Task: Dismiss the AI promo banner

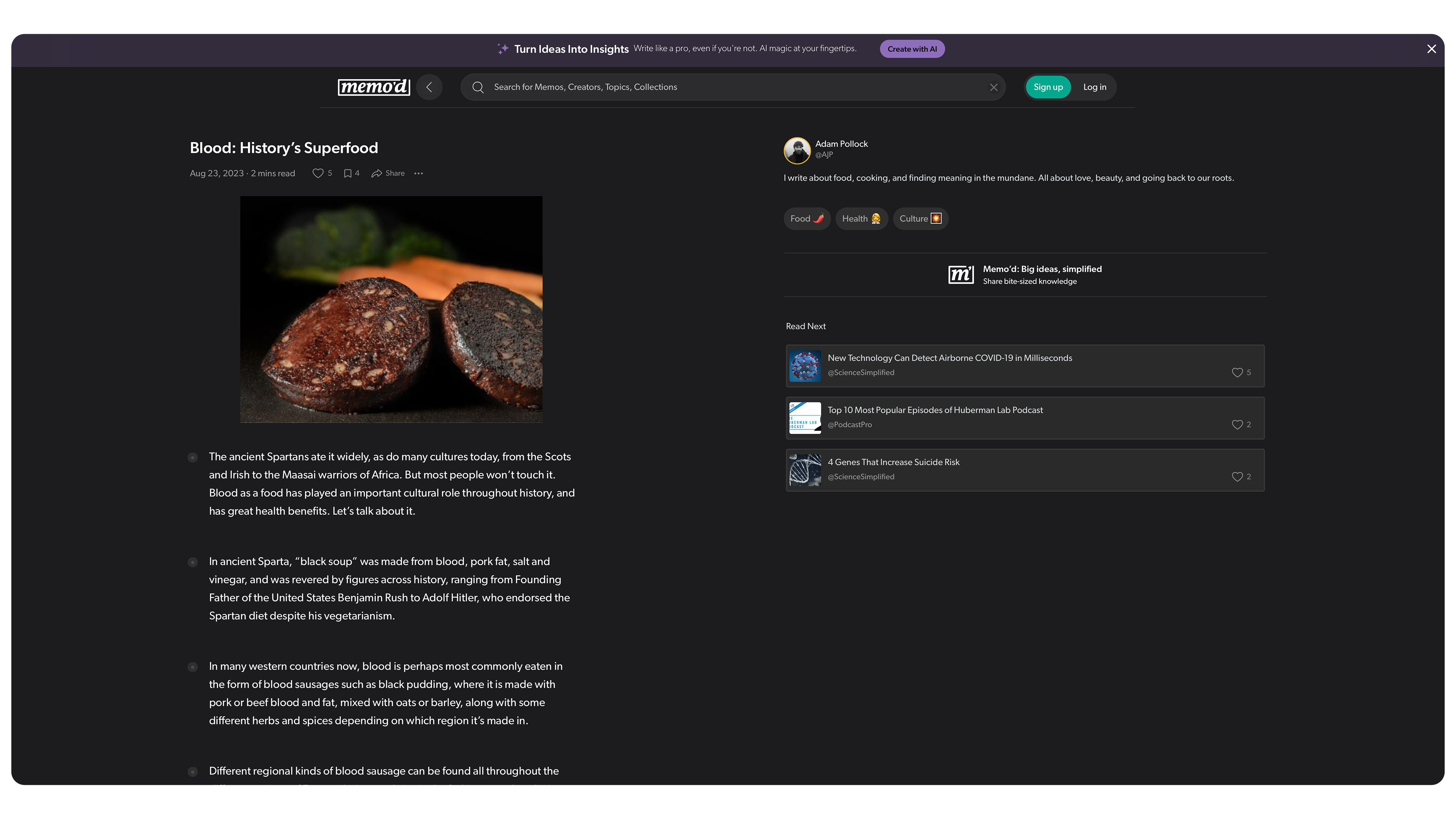Action: tap(1431, 49)
